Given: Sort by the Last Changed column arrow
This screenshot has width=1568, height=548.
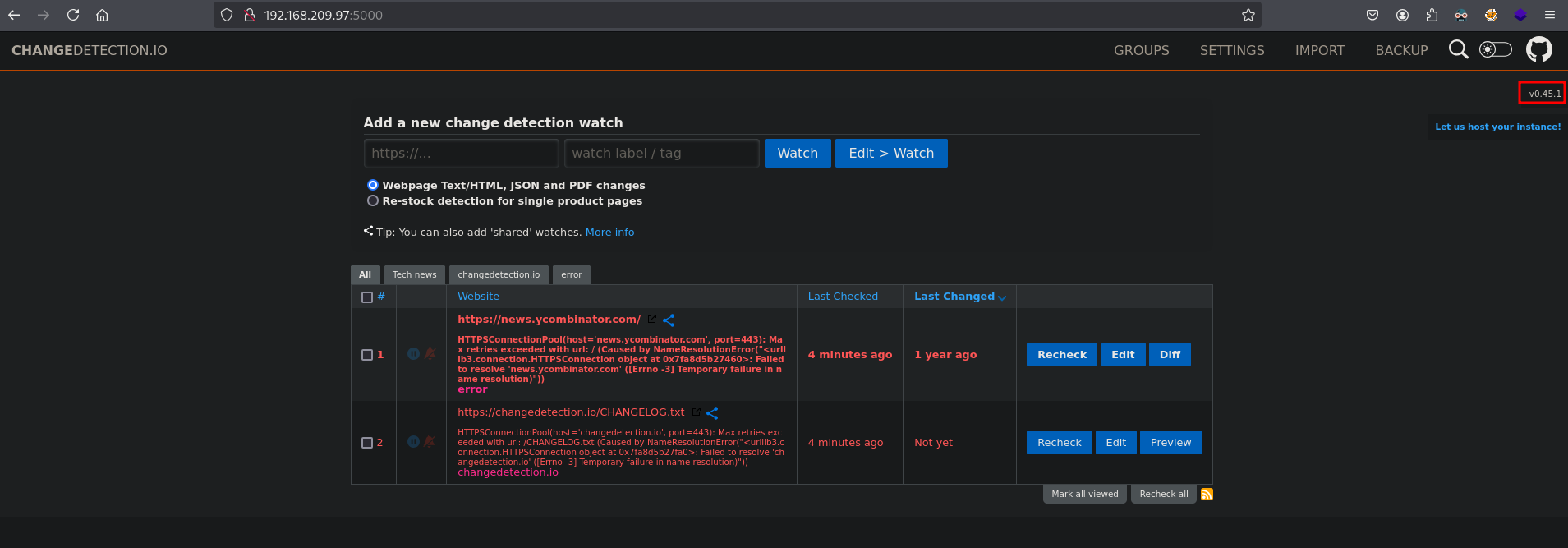Looking at the screenshot, I should tap(1002, 297).
